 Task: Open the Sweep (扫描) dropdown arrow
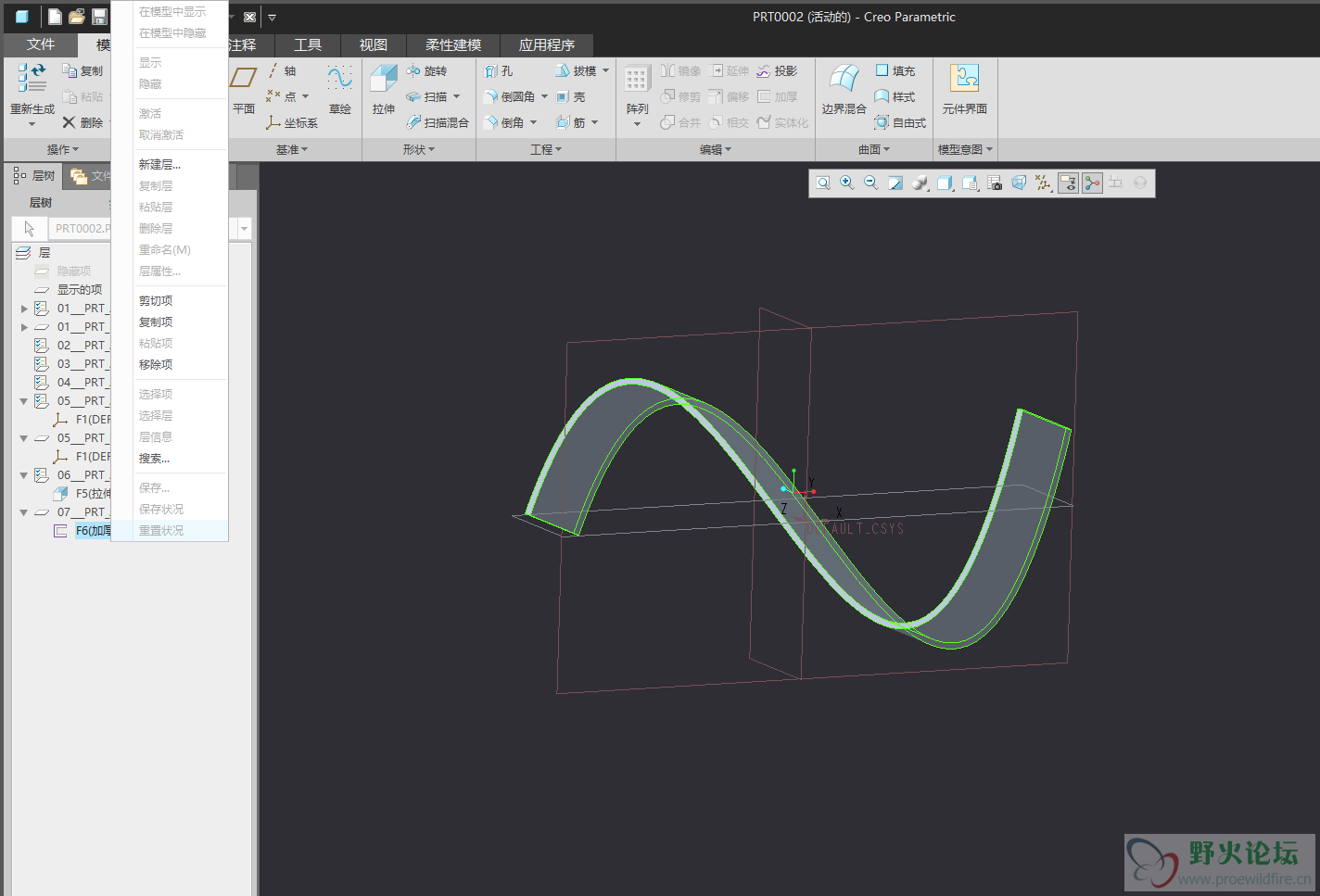456,96
